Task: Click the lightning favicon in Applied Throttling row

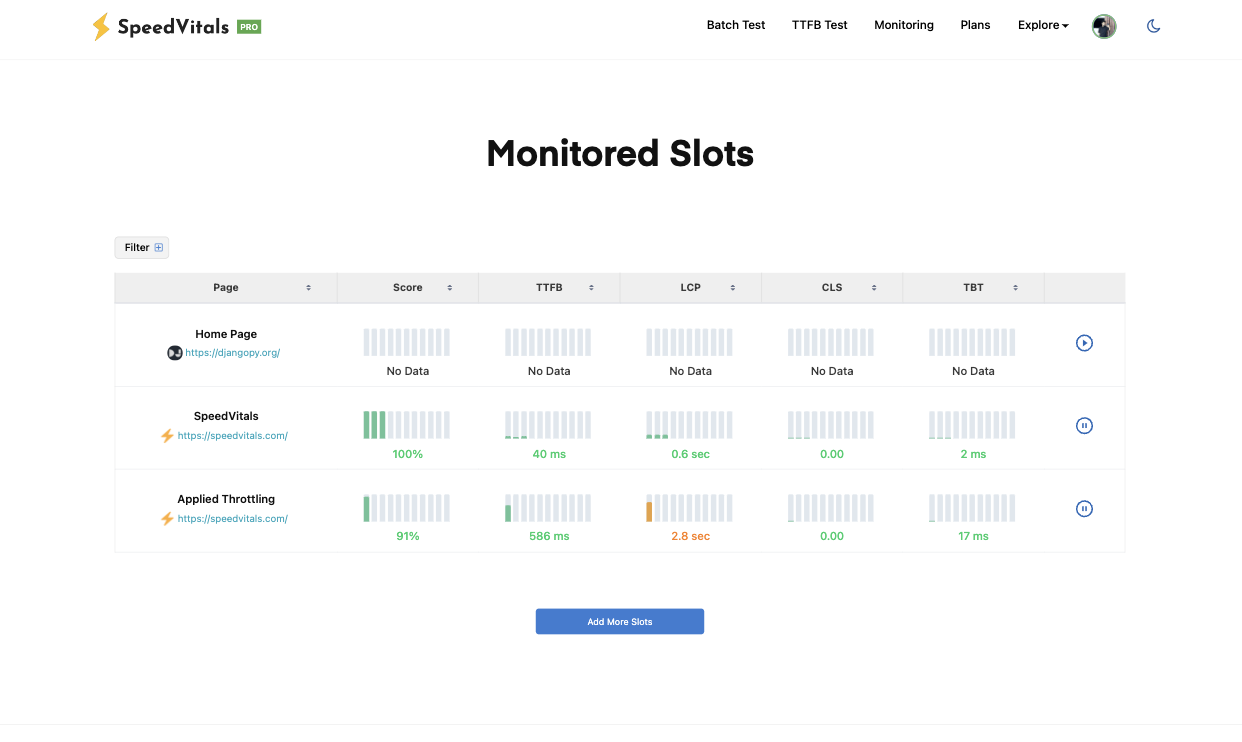Action: (x=167, y=519)
